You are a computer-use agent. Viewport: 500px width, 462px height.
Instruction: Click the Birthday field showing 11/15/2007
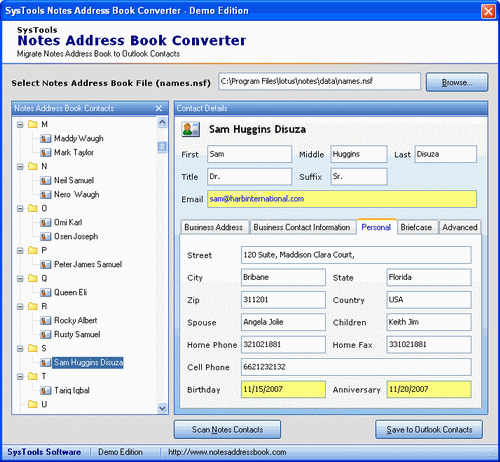283,389
